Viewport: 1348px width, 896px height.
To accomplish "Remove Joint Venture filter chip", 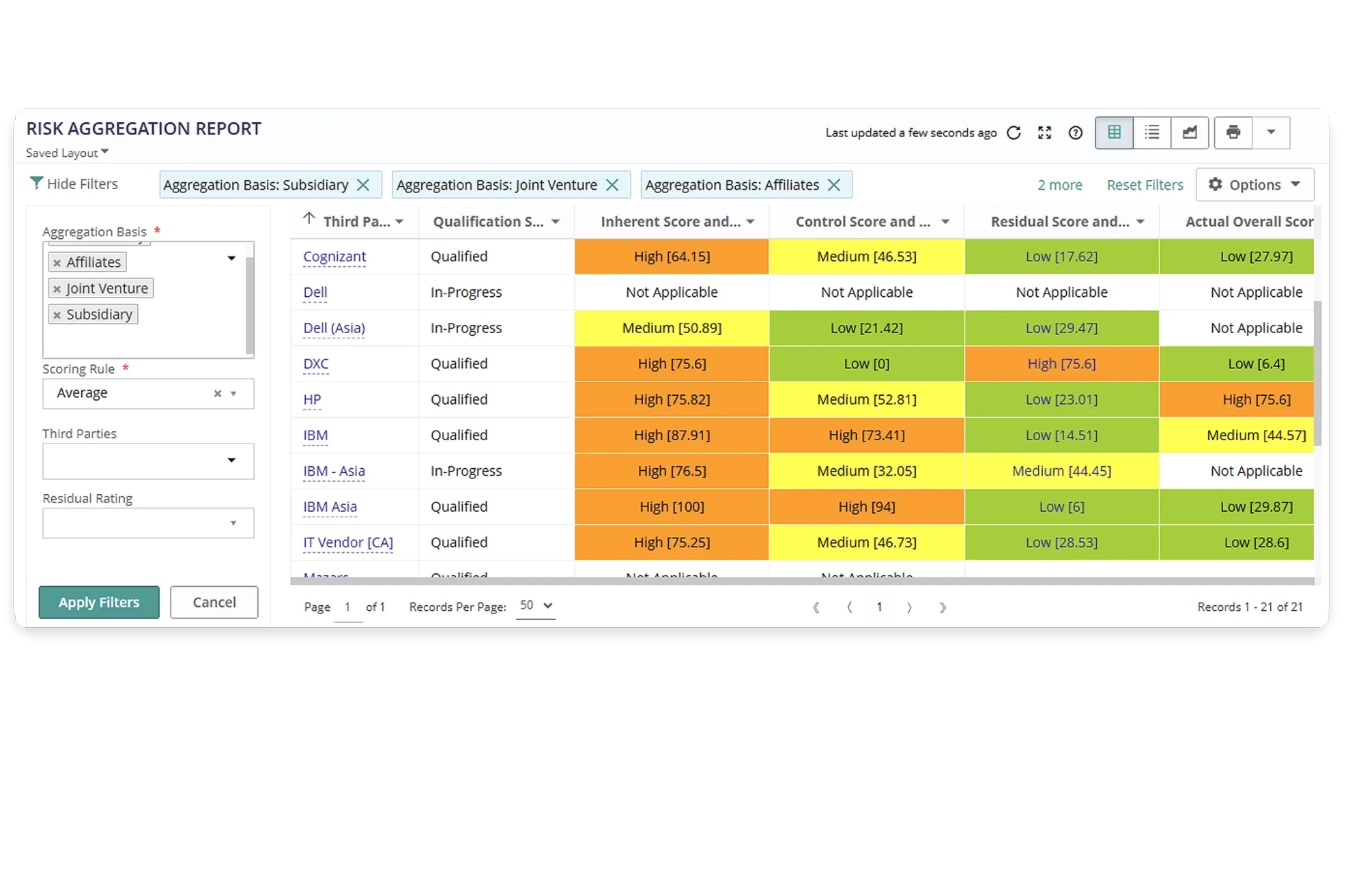I will click(x=612, y=185).
